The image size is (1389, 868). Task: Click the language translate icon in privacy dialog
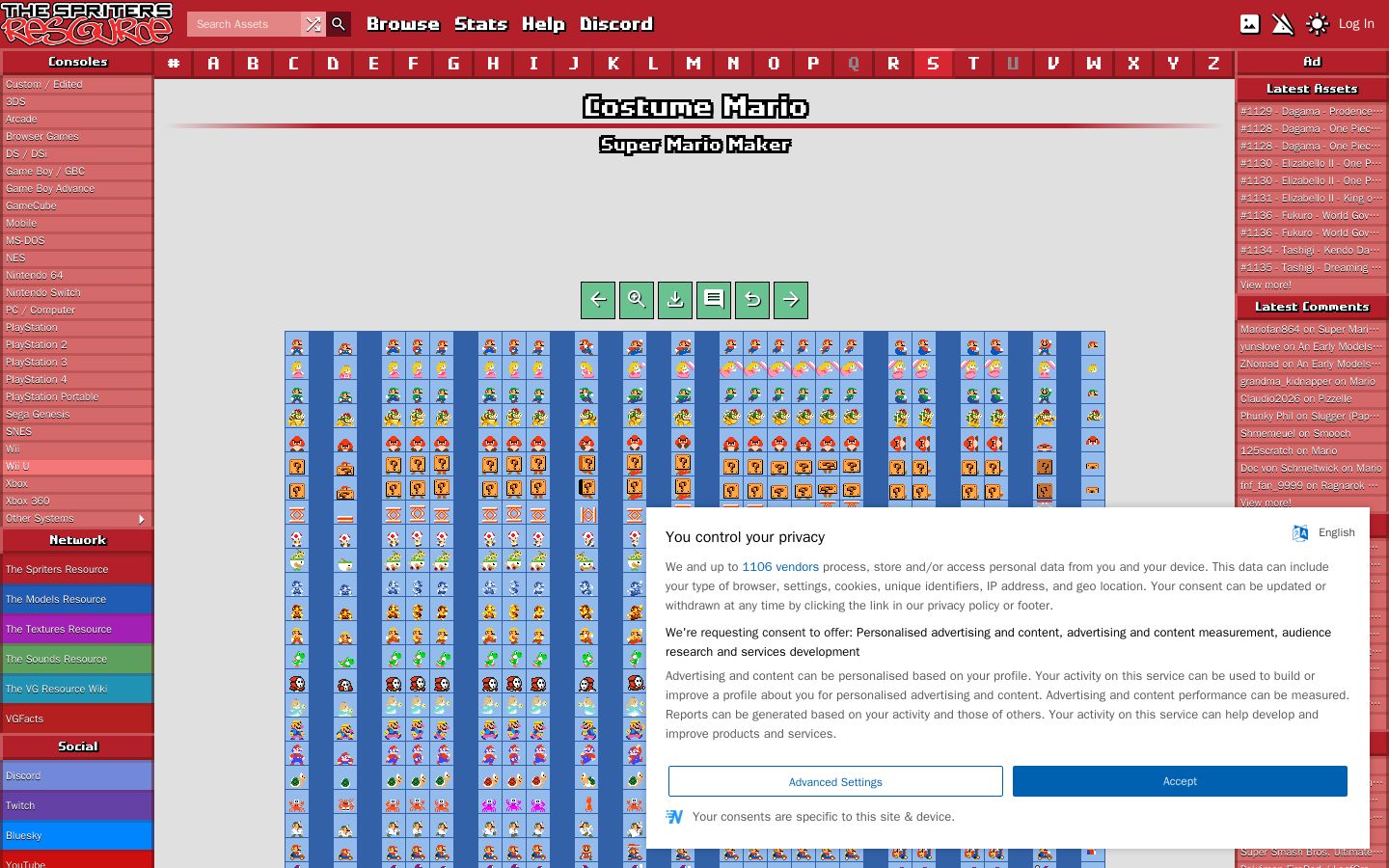[1300, 533]
